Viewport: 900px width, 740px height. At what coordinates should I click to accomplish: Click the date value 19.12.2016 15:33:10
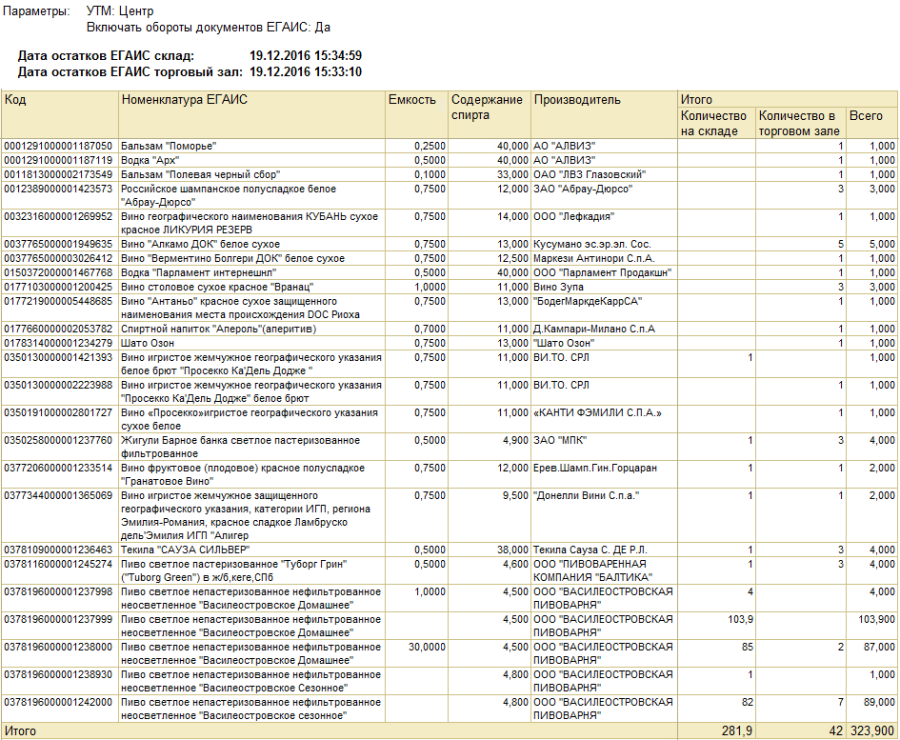click(305, 72)
